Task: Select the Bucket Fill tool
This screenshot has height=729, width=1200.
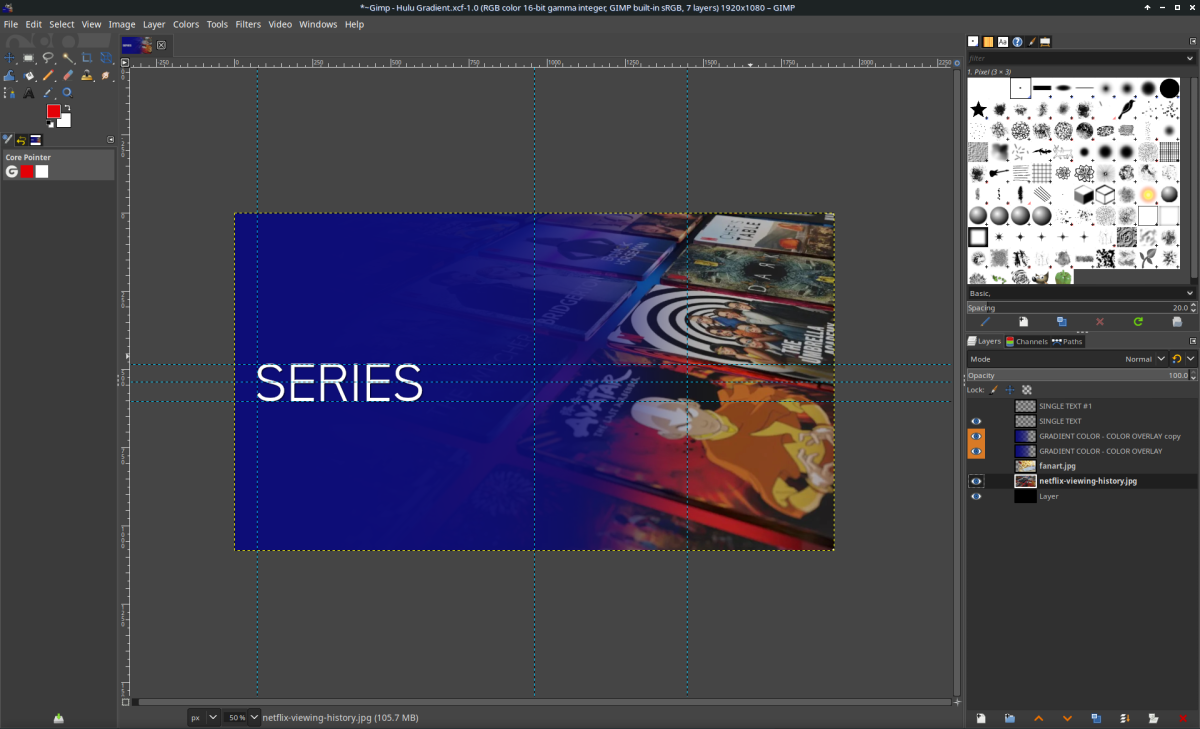Action: [x=10, y=75]
